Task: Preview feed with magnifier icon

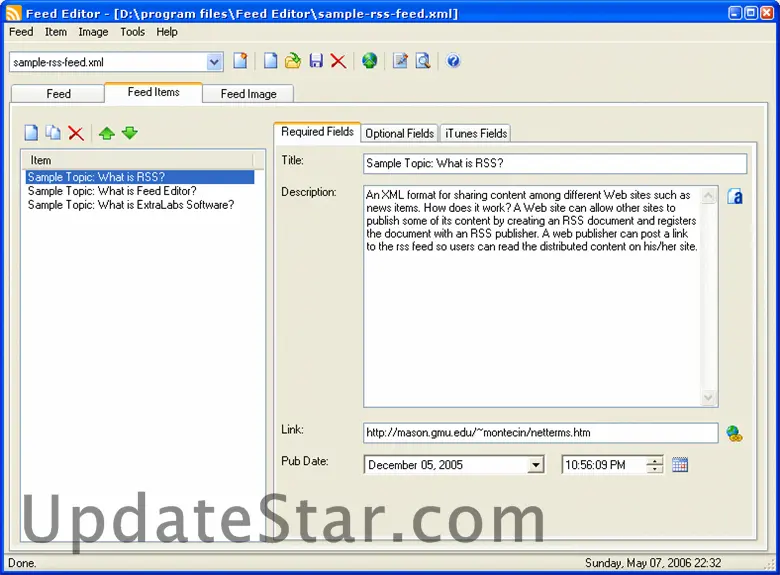Action: coord(423,61)
